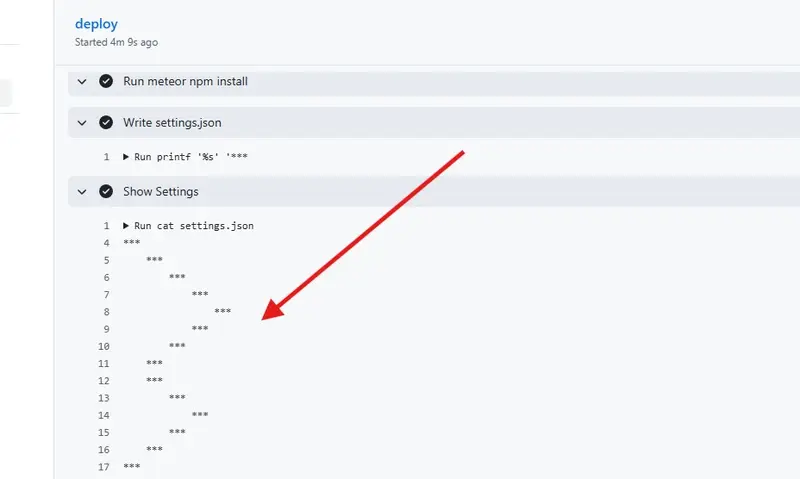Click line number 12 in the log
The width and height of the screenshot is (800, 479).
pos(104,381)
